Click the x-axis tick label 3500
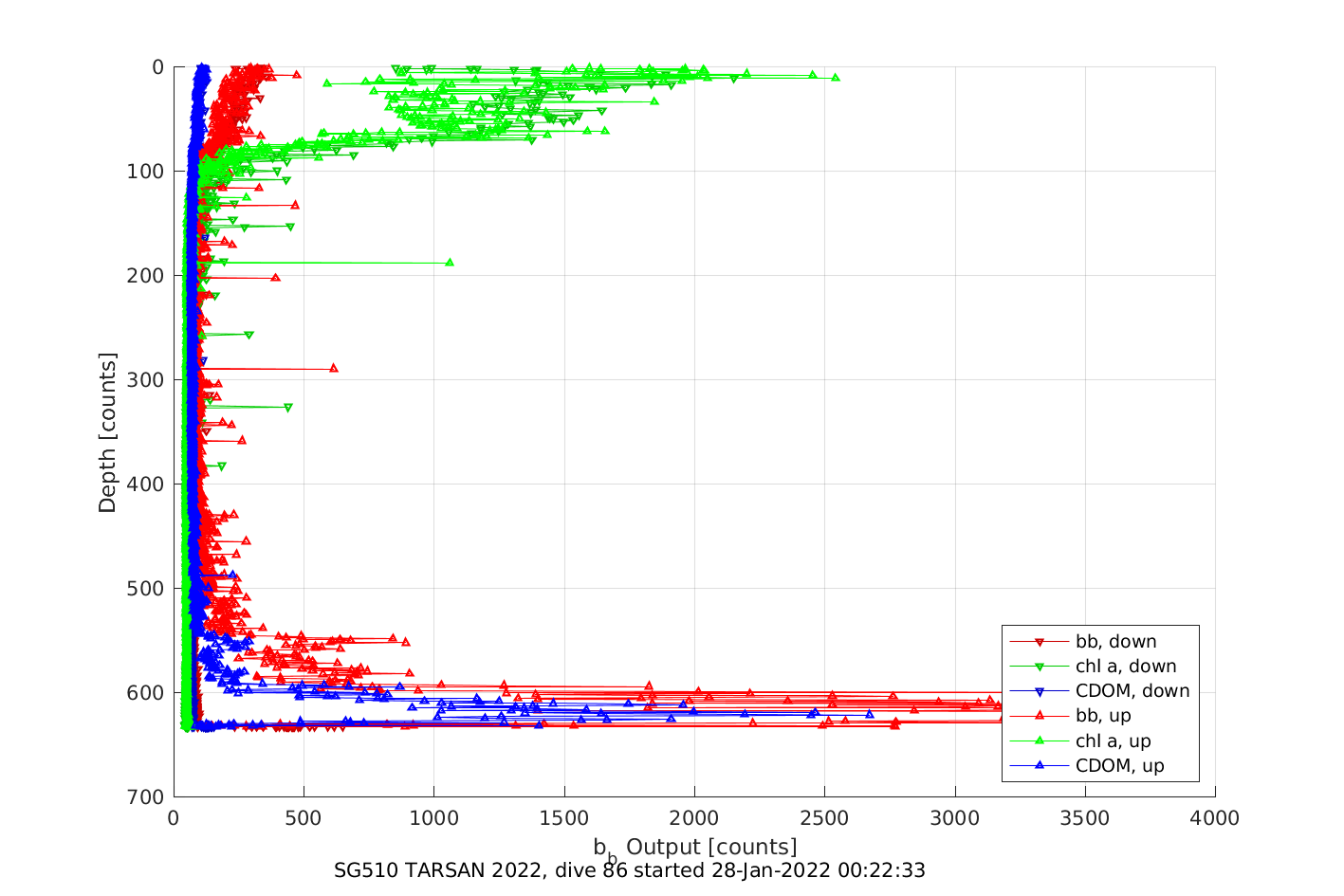Image resolution: width=1344 pixels, height=896 pixels. 1085,818
